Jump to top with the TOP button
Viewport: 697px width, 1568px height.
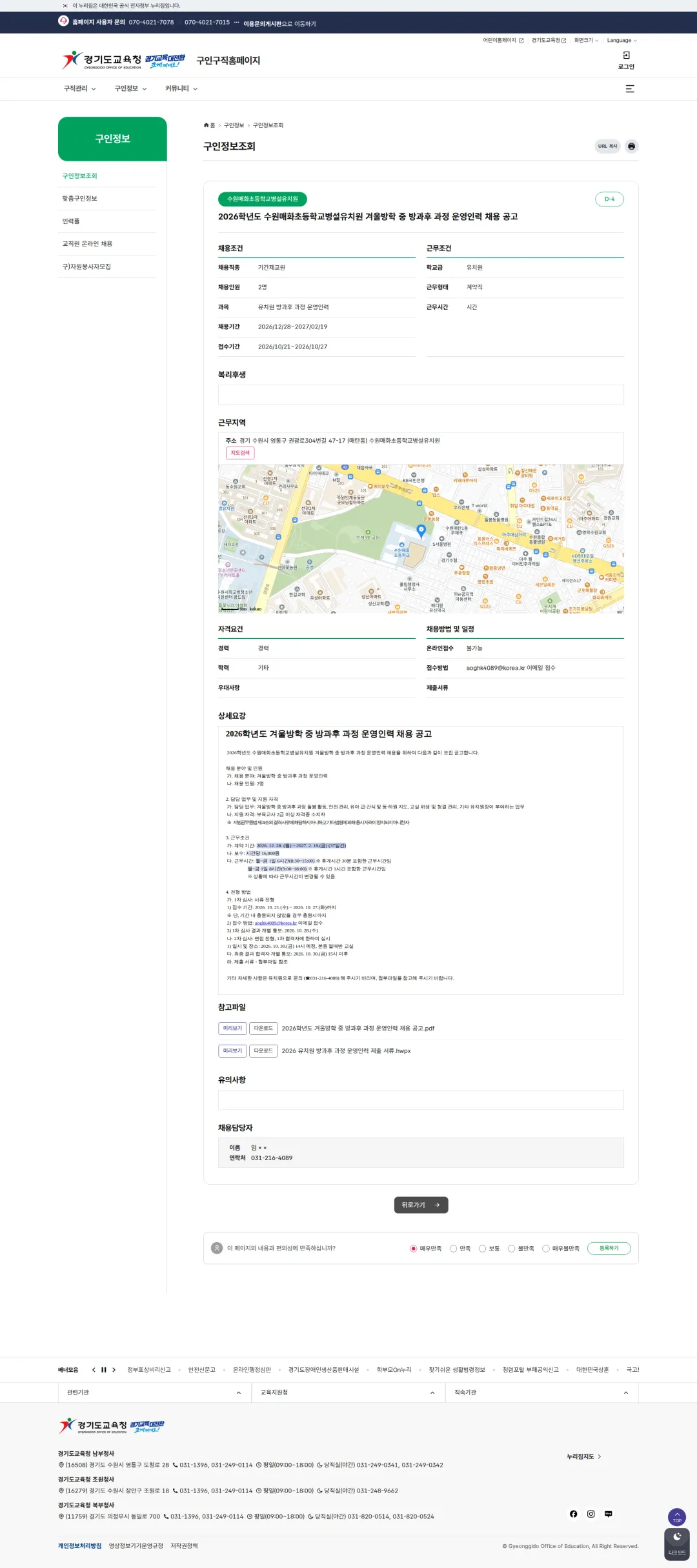coord(677,1516)
